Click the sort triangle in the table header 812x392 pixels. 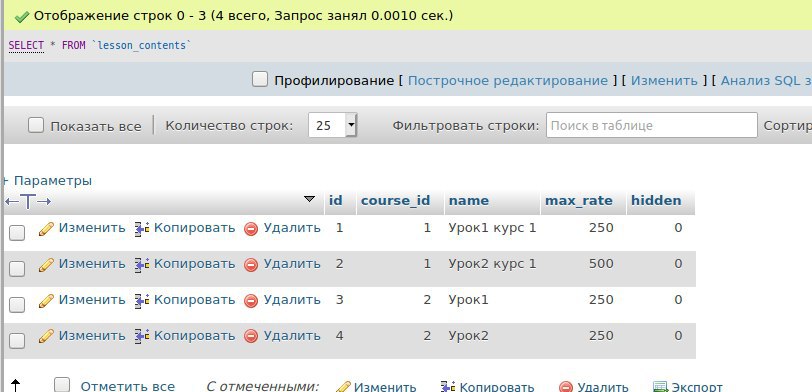(x=309, y=199)
